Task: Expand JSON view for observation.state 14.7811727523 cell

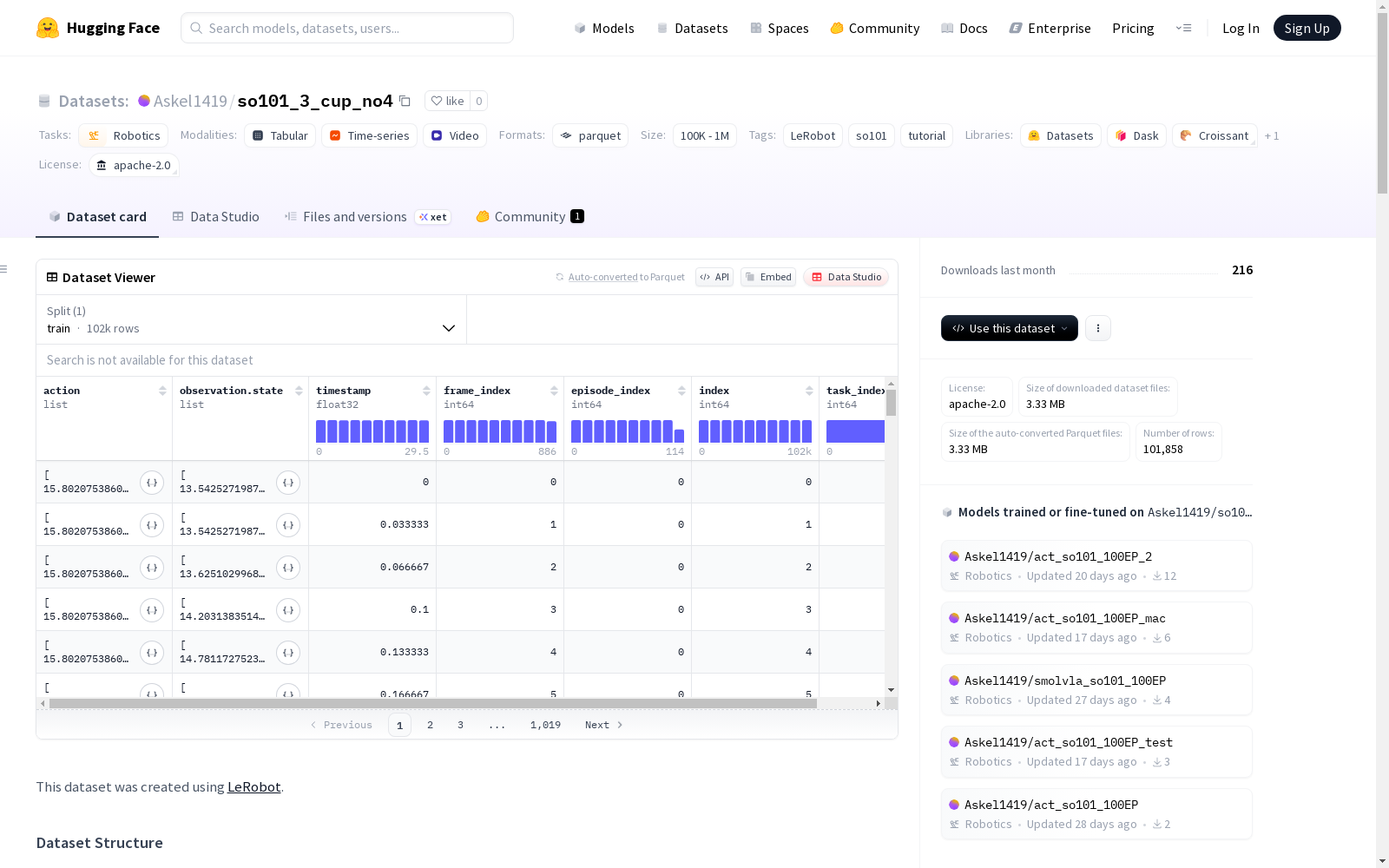Action: [x=288, y=653]
